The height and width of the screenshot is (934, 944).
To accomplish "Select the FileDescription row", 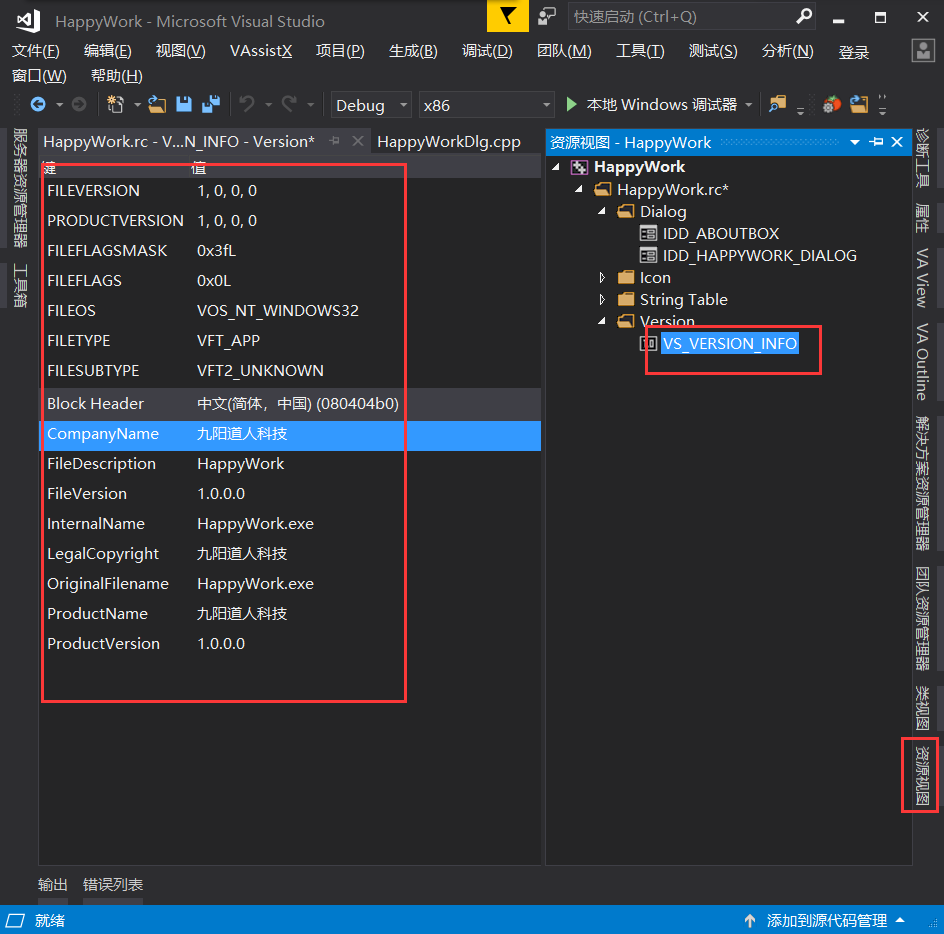I will (x=290, y=464).
